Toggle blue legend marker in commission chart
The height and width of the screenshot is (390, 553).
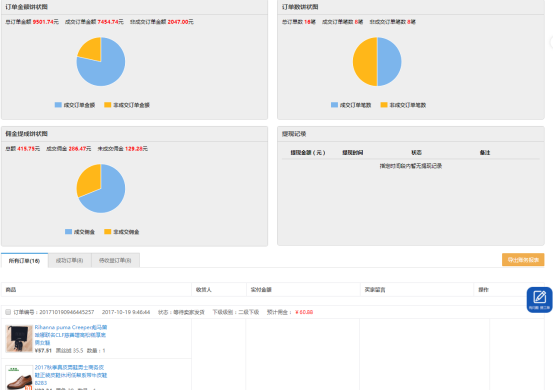coord(68,232)
